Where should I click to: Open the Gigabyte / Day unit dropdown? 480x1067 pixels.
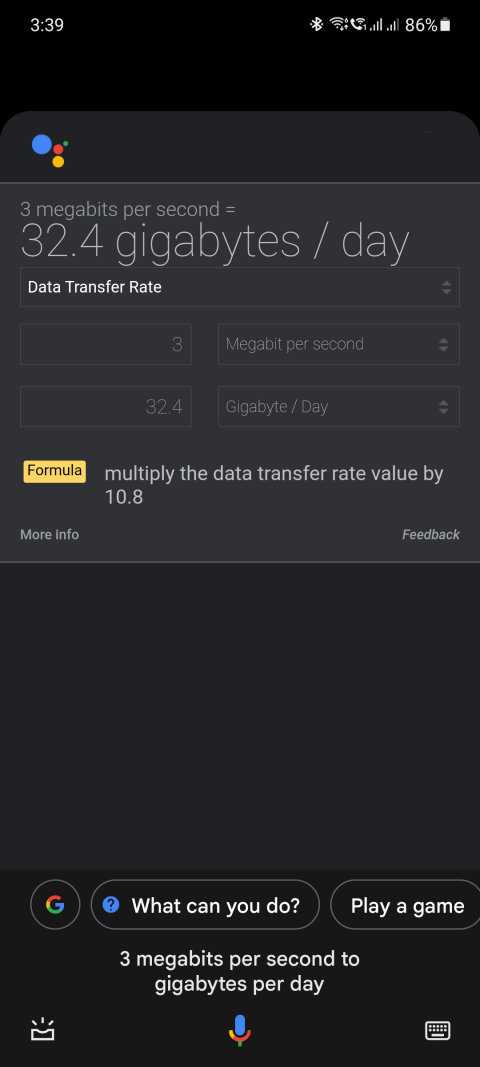[338, 407]
